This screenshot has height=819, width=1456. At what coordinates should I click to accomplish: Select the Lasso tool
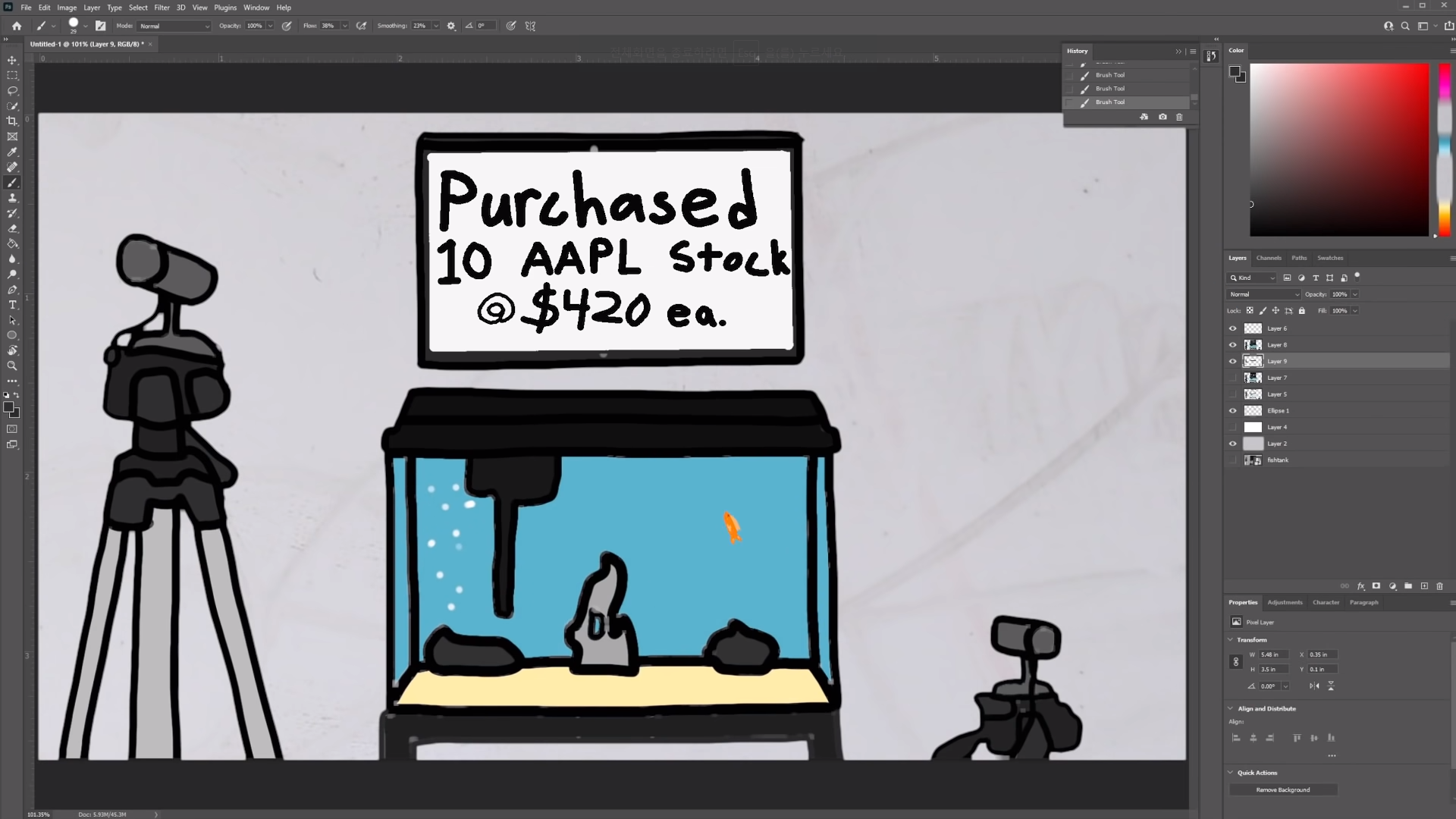coord(12,90)
